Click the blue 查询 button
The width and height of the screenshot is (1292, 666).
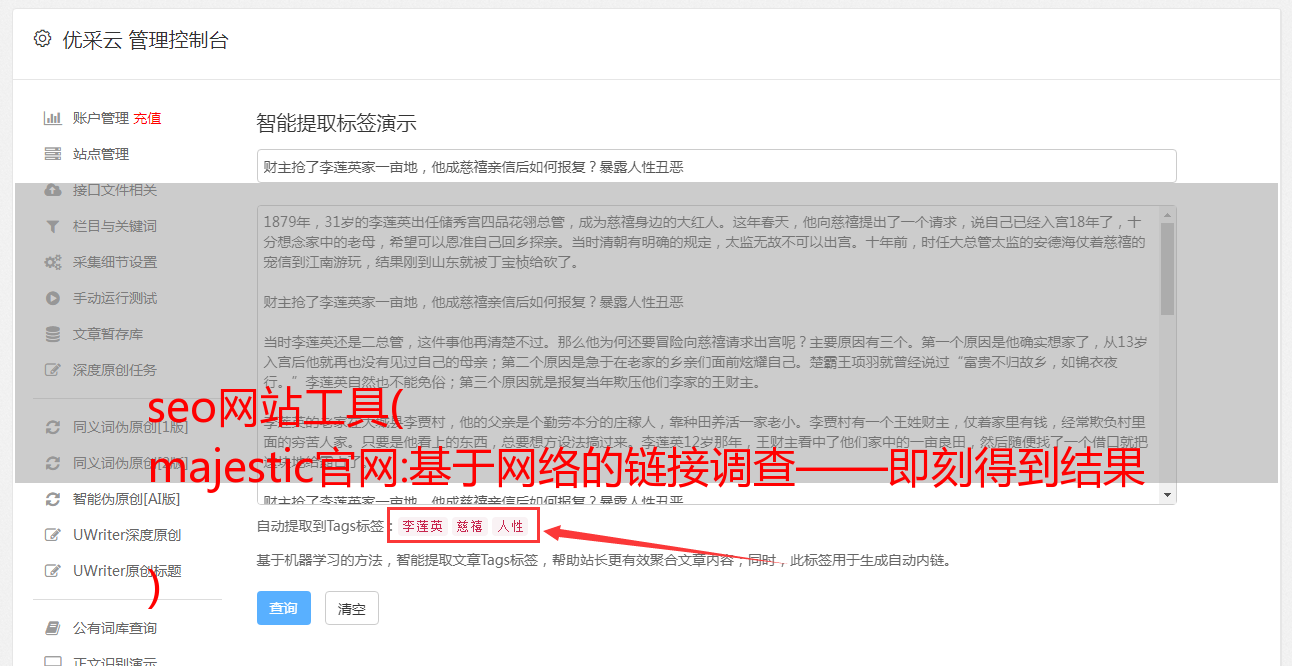click(x=284, y=608)
